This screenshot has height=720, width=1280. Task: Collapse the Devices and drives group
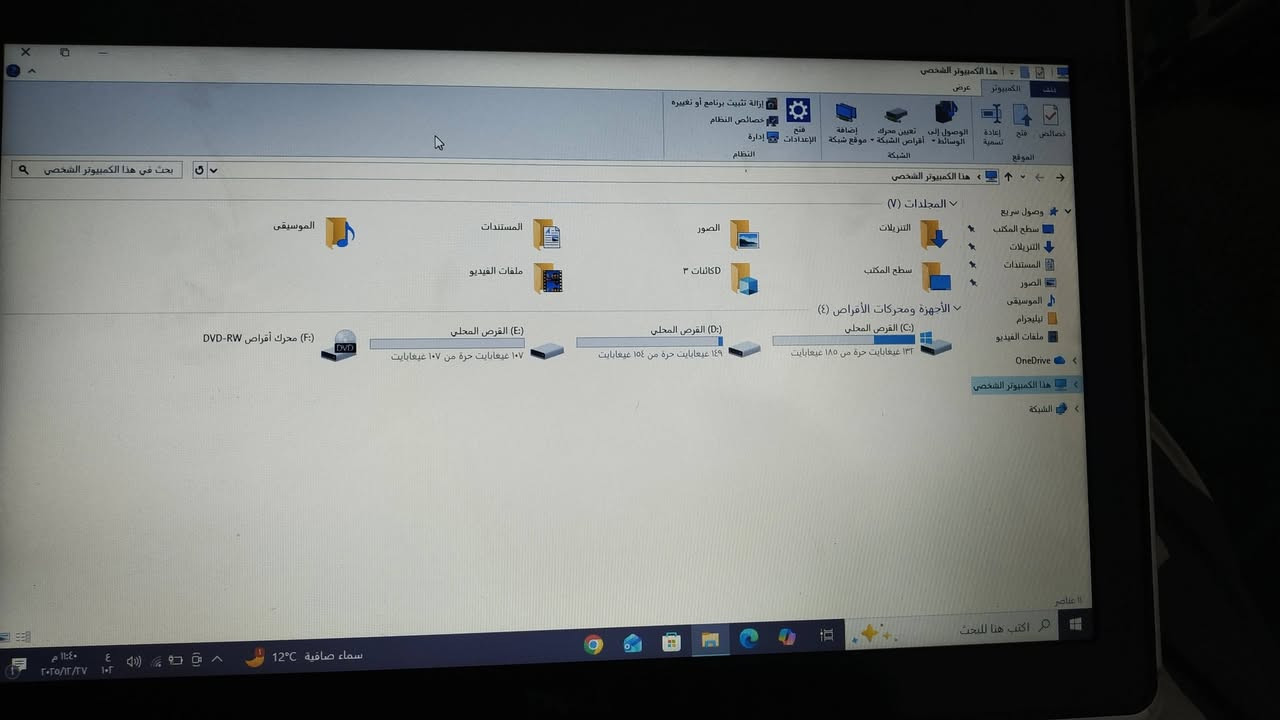pyautogui.click(x=957, y=309)
